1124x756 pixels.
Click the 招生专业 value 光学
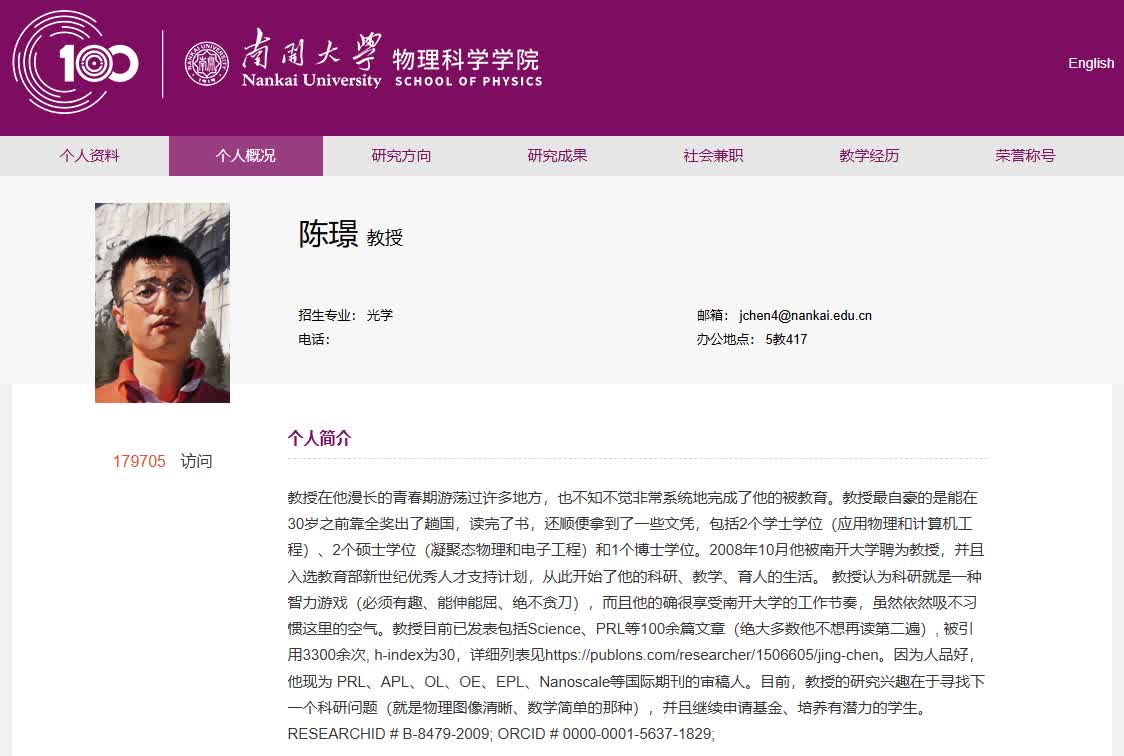(x=380, y=315)
